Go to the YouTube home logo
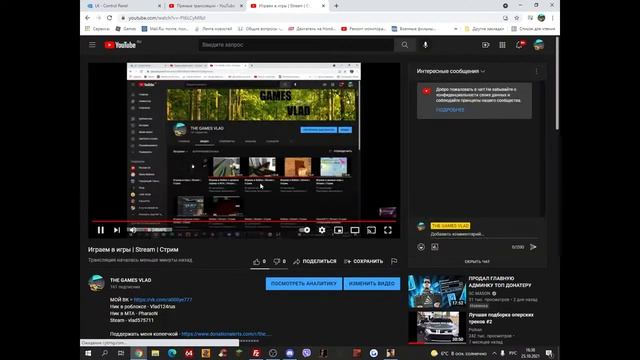 [120, 45]
